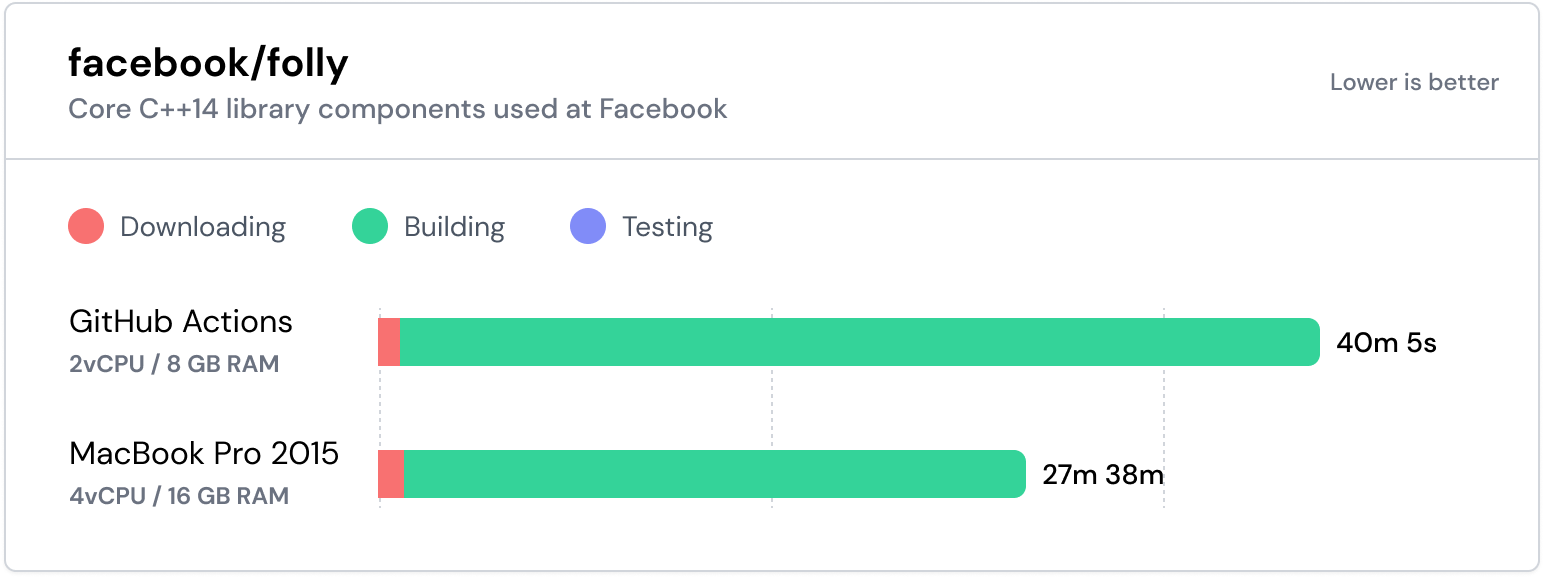
Task: Click the 27m 38m duration label
Action: coord(1102,475)
